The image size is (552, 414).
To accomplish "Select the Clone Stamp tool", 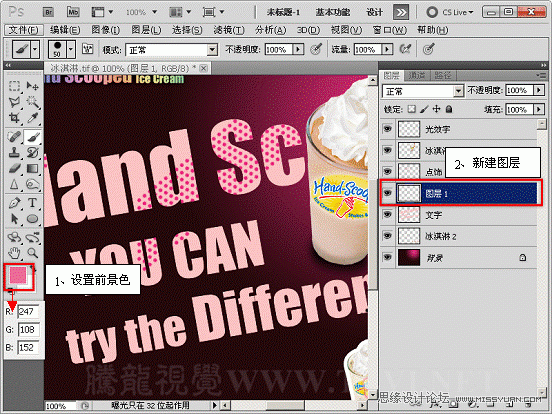I will [x=14, y=152].
